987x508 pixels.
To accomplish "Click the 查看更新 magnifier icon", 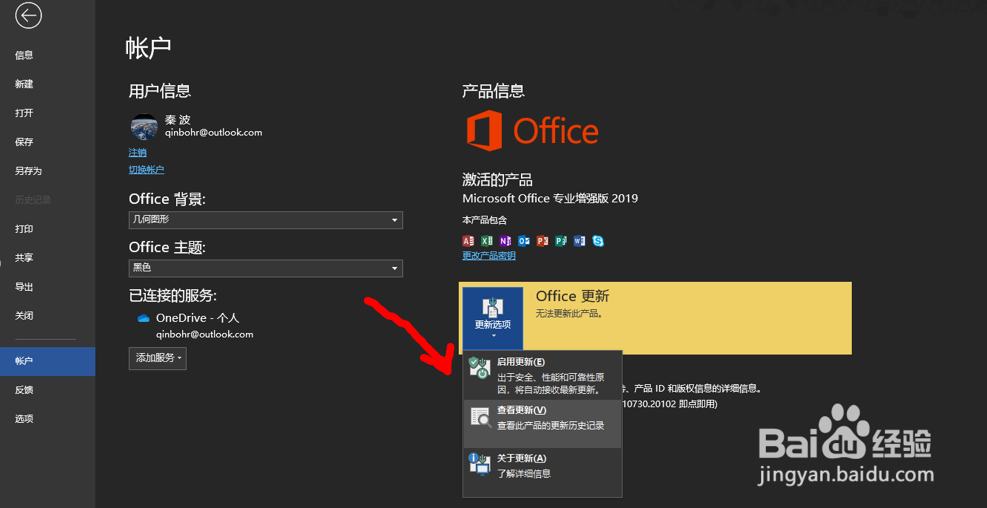I will [x=480, y=417].
